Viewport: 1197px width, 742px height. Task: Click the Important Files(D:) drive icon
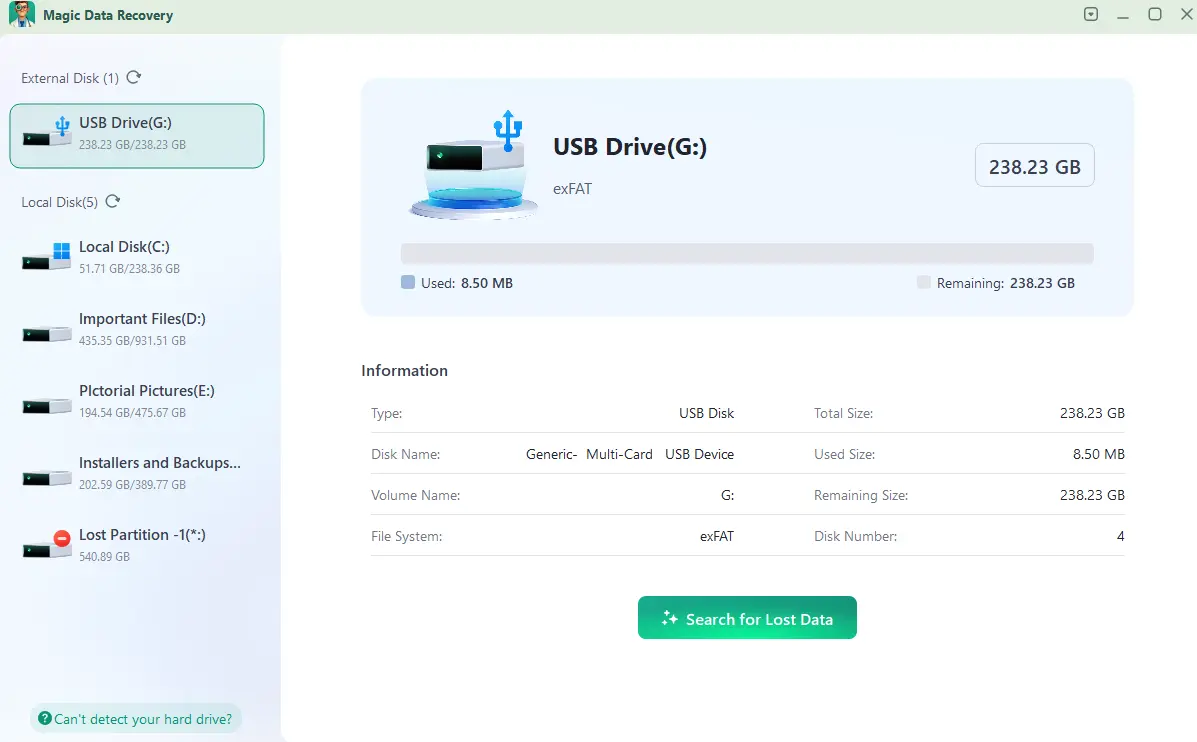coord(47,334)
